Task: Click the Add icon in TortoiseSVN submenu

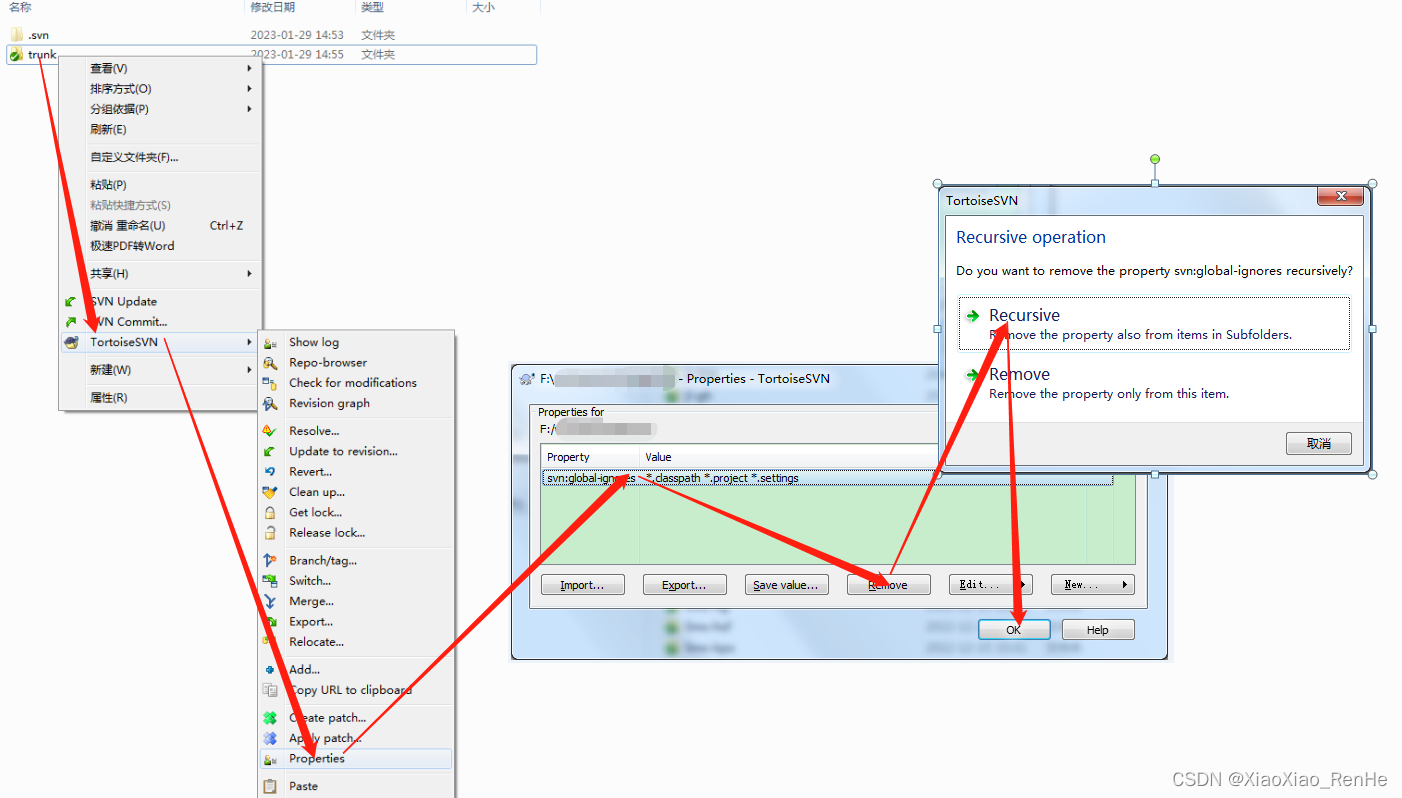Action: click(x=270, y=670)
